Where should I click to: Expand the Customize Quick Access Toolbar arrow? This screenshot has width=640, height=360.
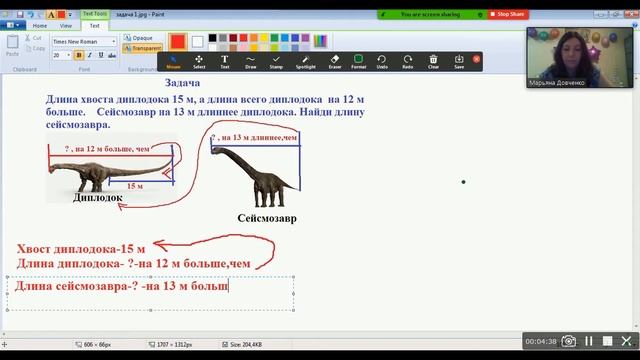click(x=70, y=15)
